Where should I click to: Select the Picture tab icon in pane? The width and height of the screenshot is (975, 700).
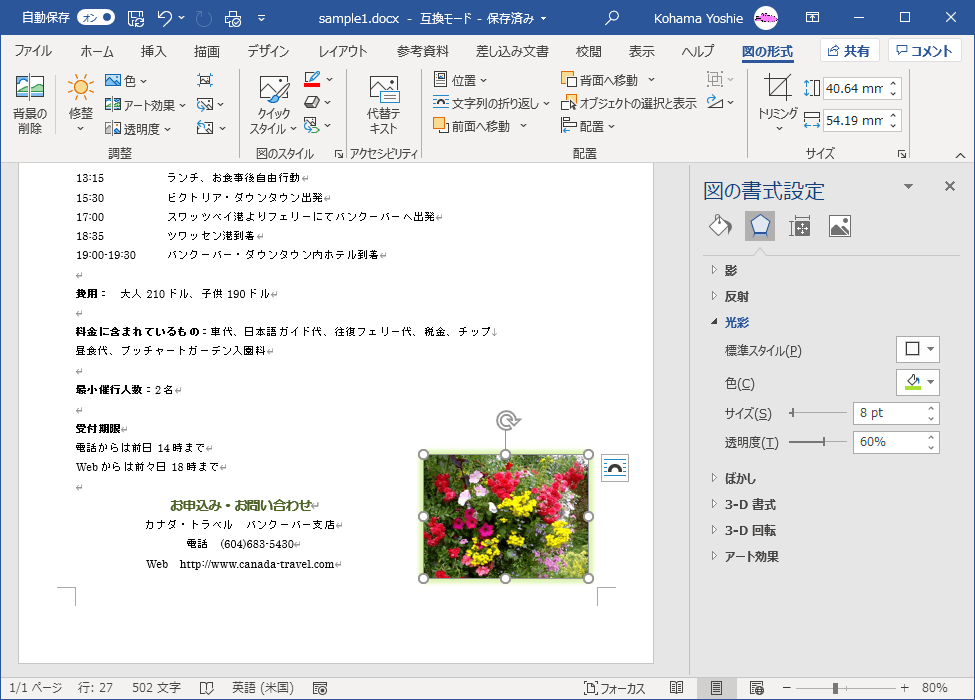839,226
